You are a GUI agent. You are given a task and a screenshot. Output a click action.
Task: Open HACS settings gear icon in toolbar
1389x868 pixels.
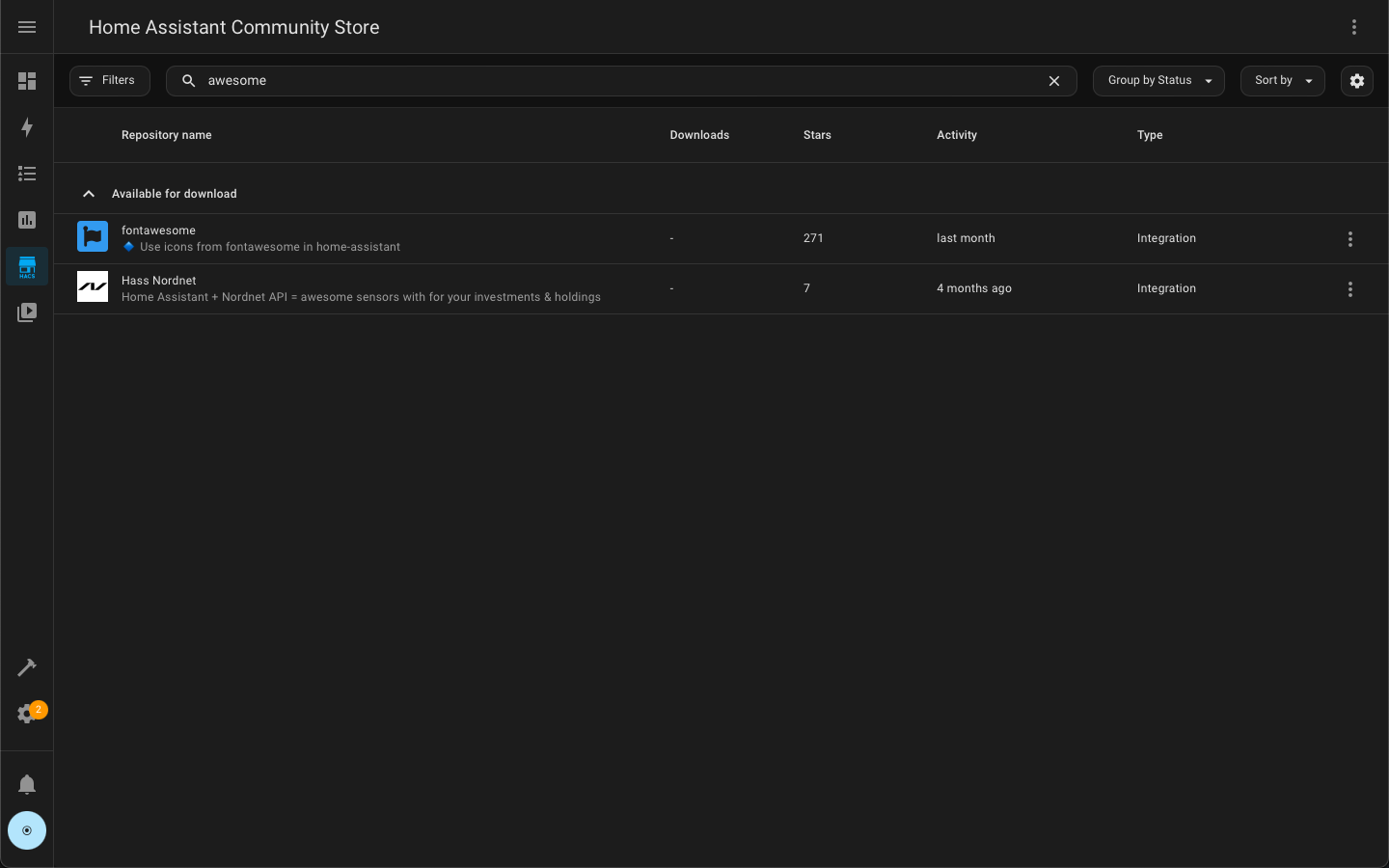(x=1357, y=81)
